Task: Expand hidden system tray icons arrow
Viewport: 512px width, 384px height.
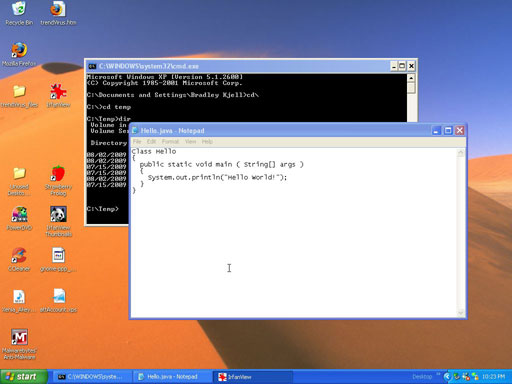Action: click(447, 377)
